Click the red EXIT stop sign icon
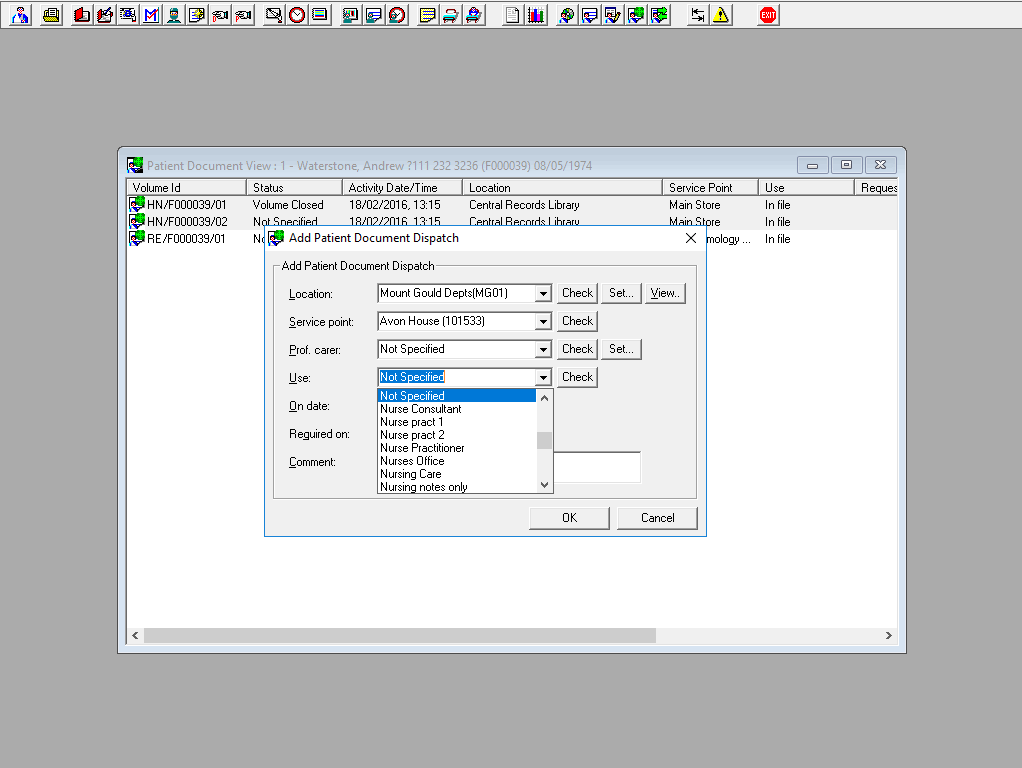 tap(768, 15)
